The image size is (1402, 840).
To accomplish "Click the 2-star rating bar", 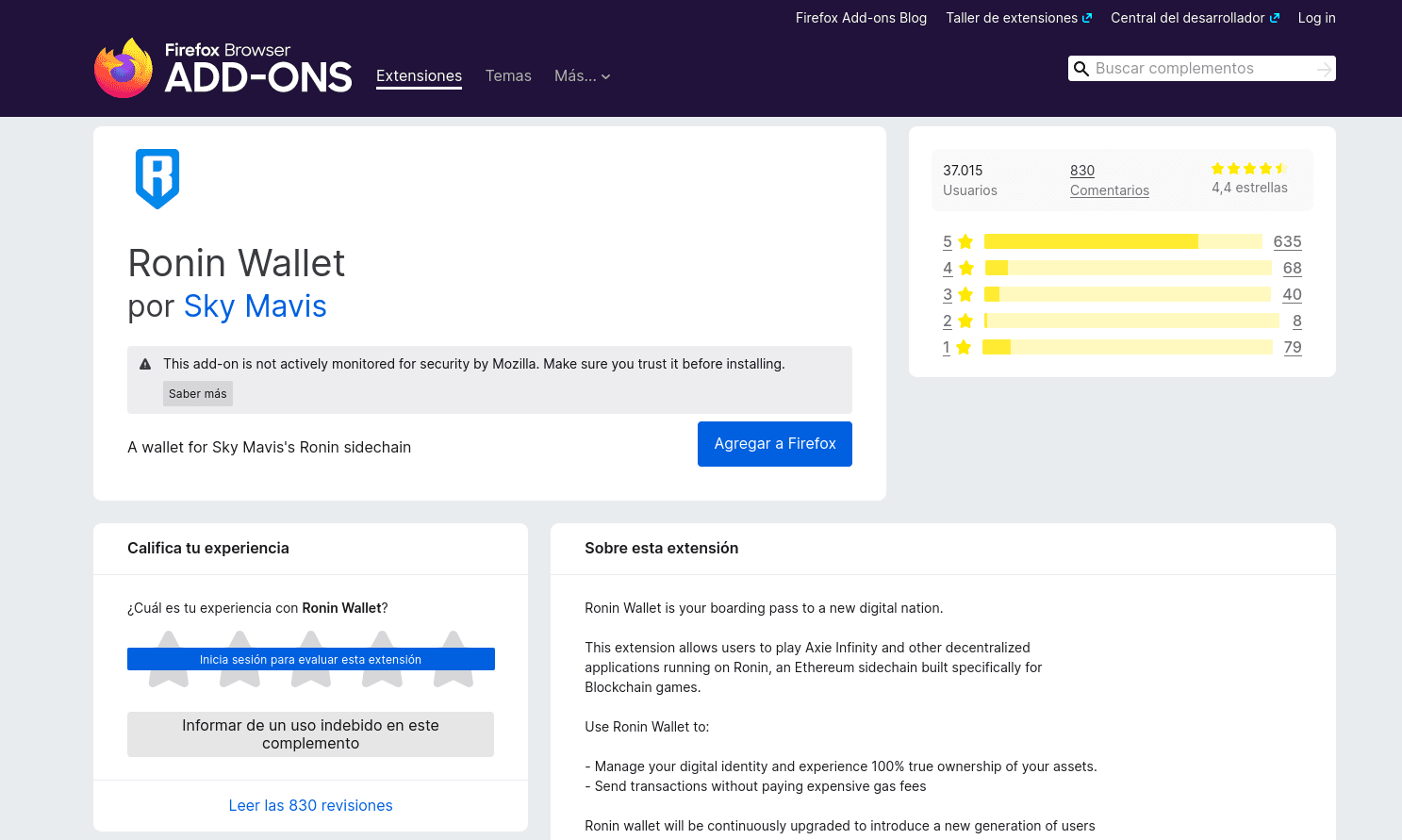I will (1131, 321).
